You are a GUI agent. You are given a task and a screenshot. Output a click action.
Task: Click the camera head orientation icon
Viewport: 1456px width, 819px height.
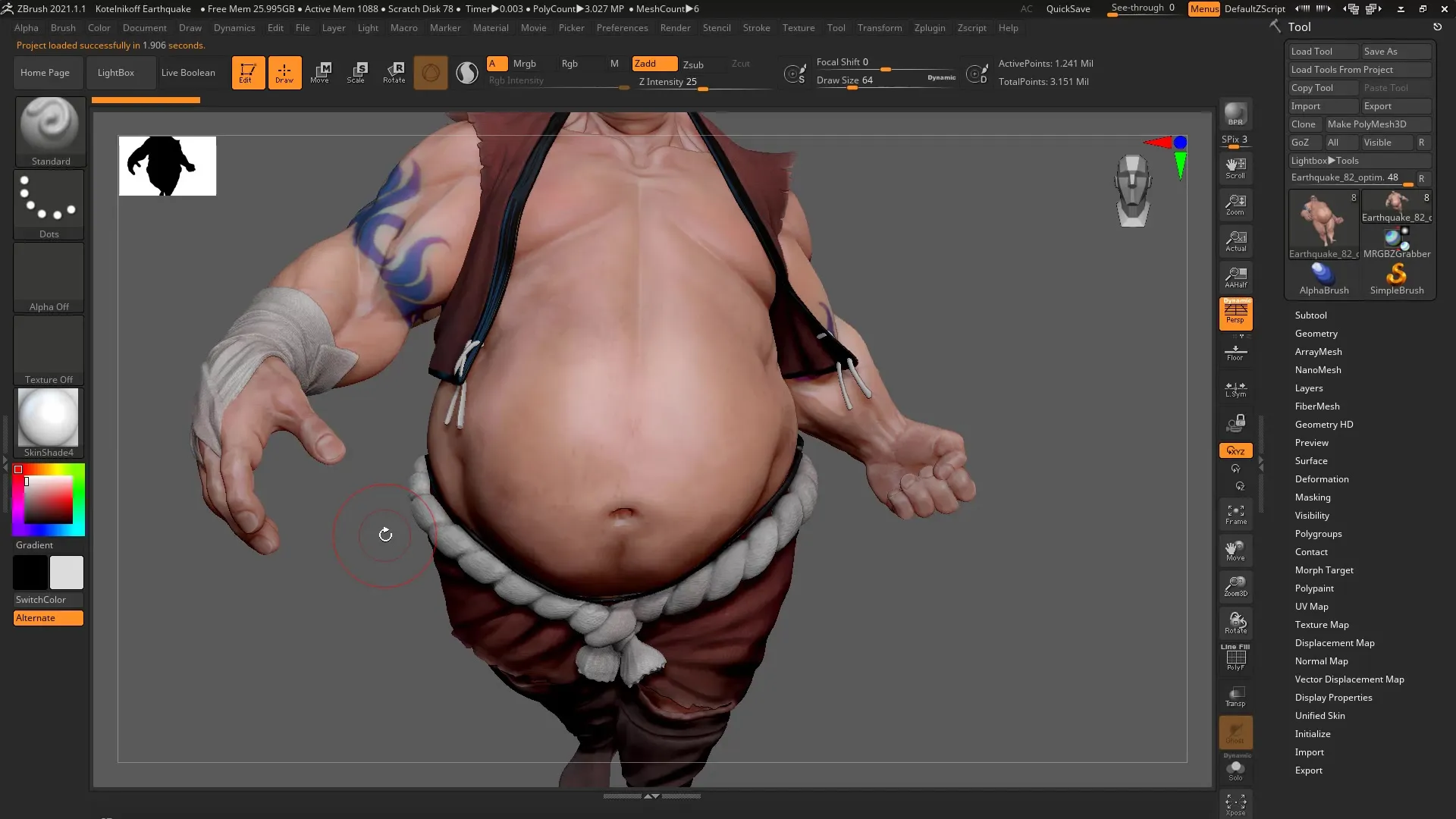click(1133, 190)
